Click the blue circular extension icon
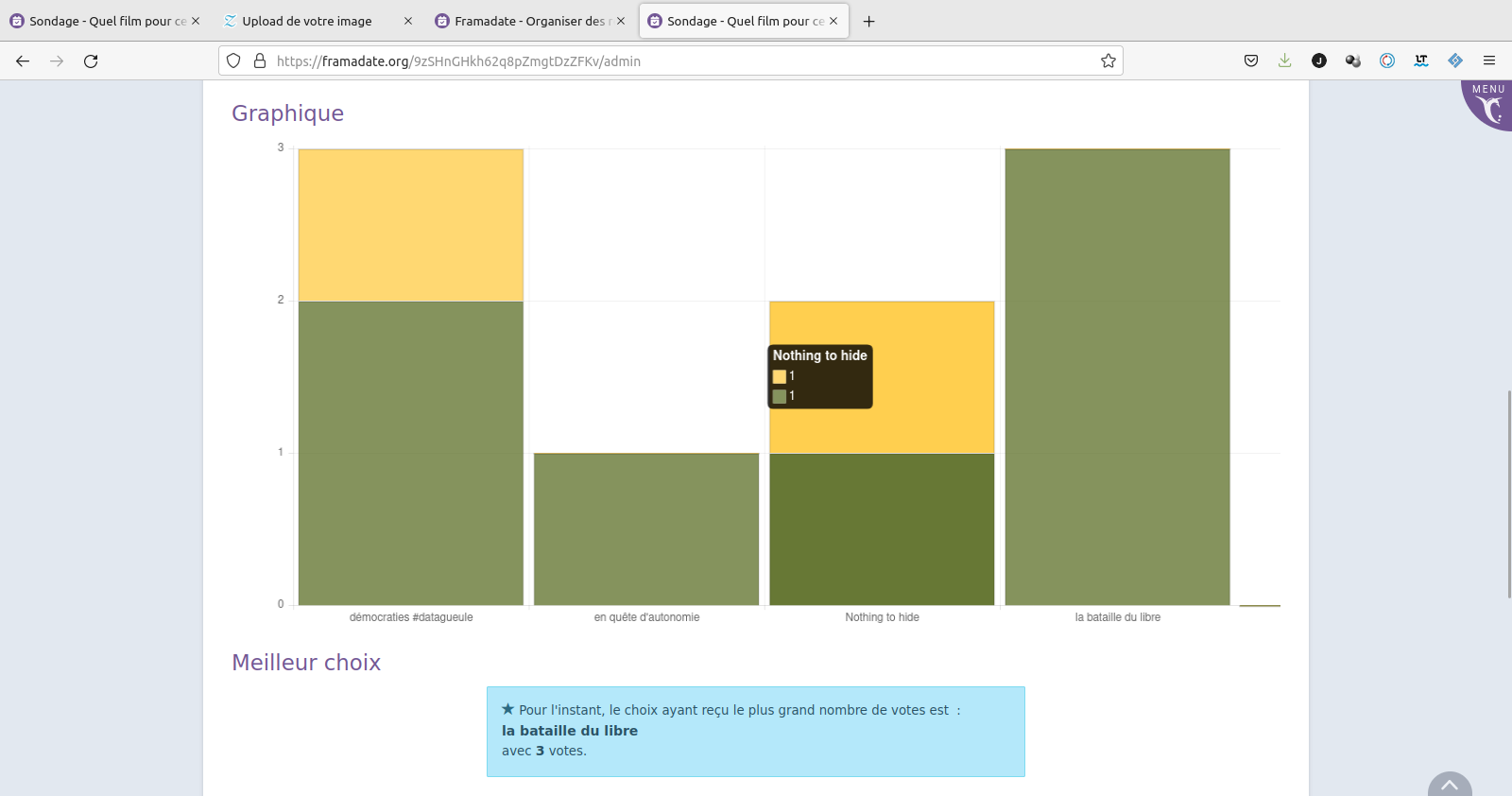 pos(1387,61)
